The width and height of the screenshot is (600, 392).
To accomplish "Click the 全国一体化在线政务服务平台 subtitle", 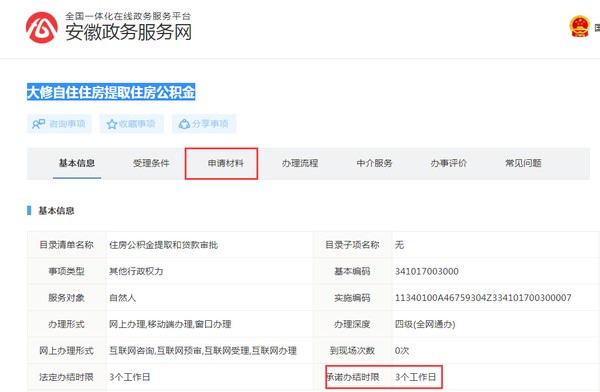I will (x=128, y=16).
